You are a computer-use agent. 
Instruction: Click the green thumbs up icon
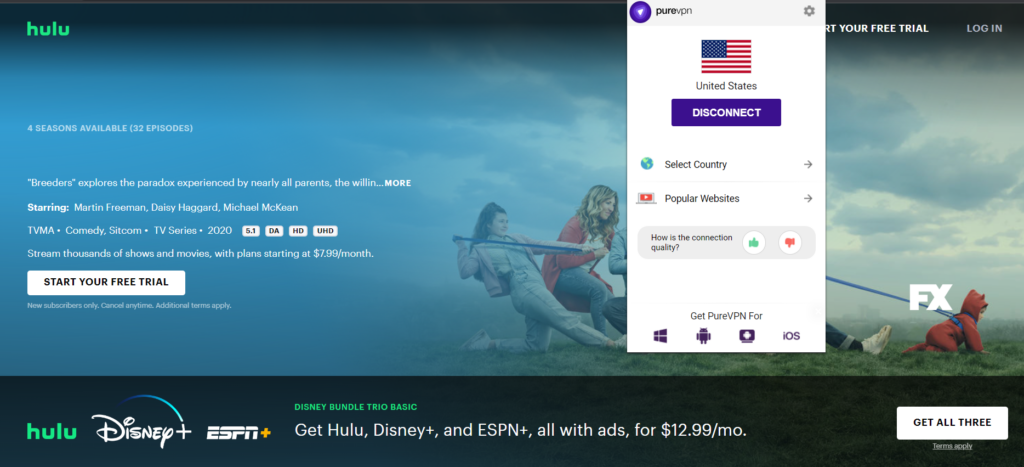coord(753,241)
